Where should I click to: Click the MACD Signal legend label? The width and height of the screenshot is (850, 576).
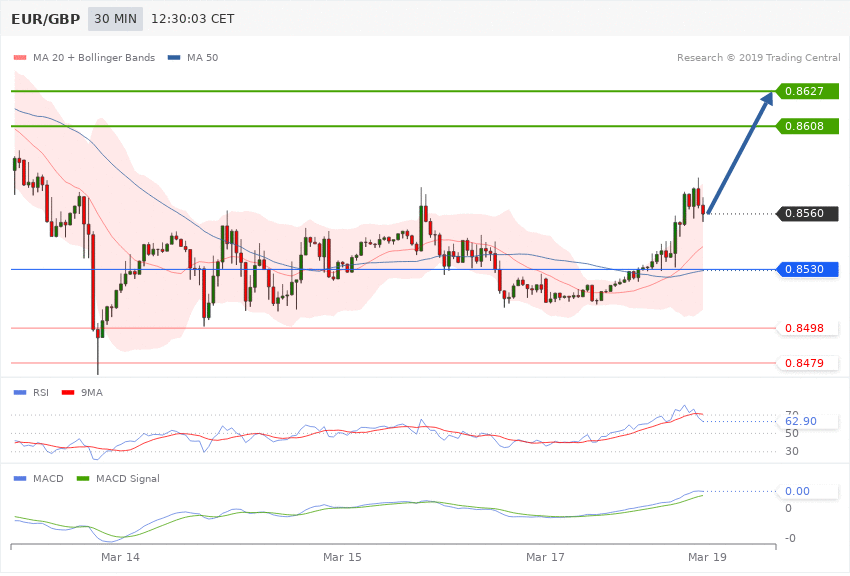(128, 478)
